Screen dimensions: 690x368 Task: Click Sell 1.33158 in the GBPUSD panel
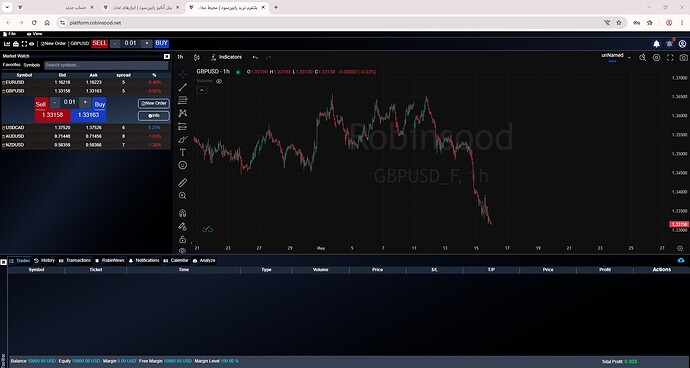click(52, 115)
